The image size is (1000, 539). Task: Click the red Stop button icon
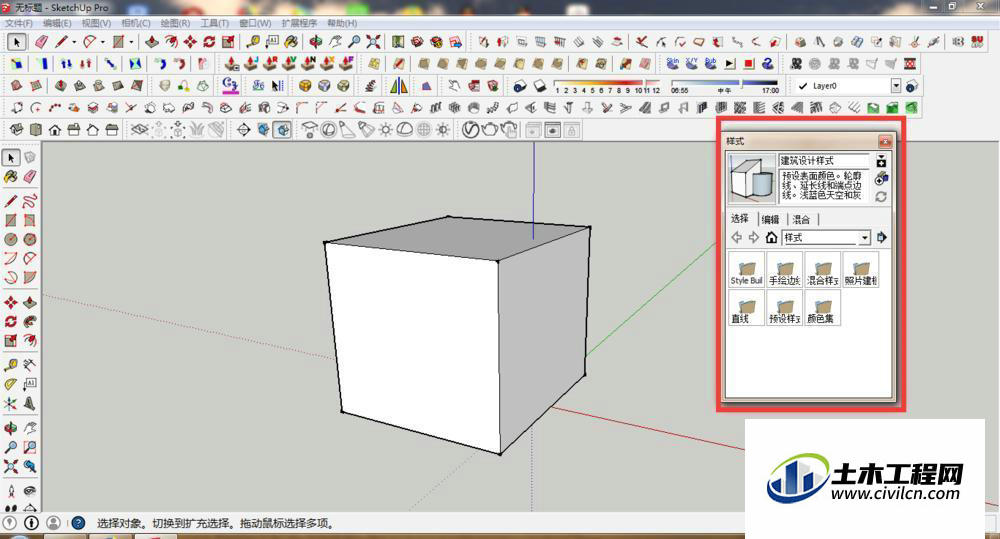[x=749, y=64]
